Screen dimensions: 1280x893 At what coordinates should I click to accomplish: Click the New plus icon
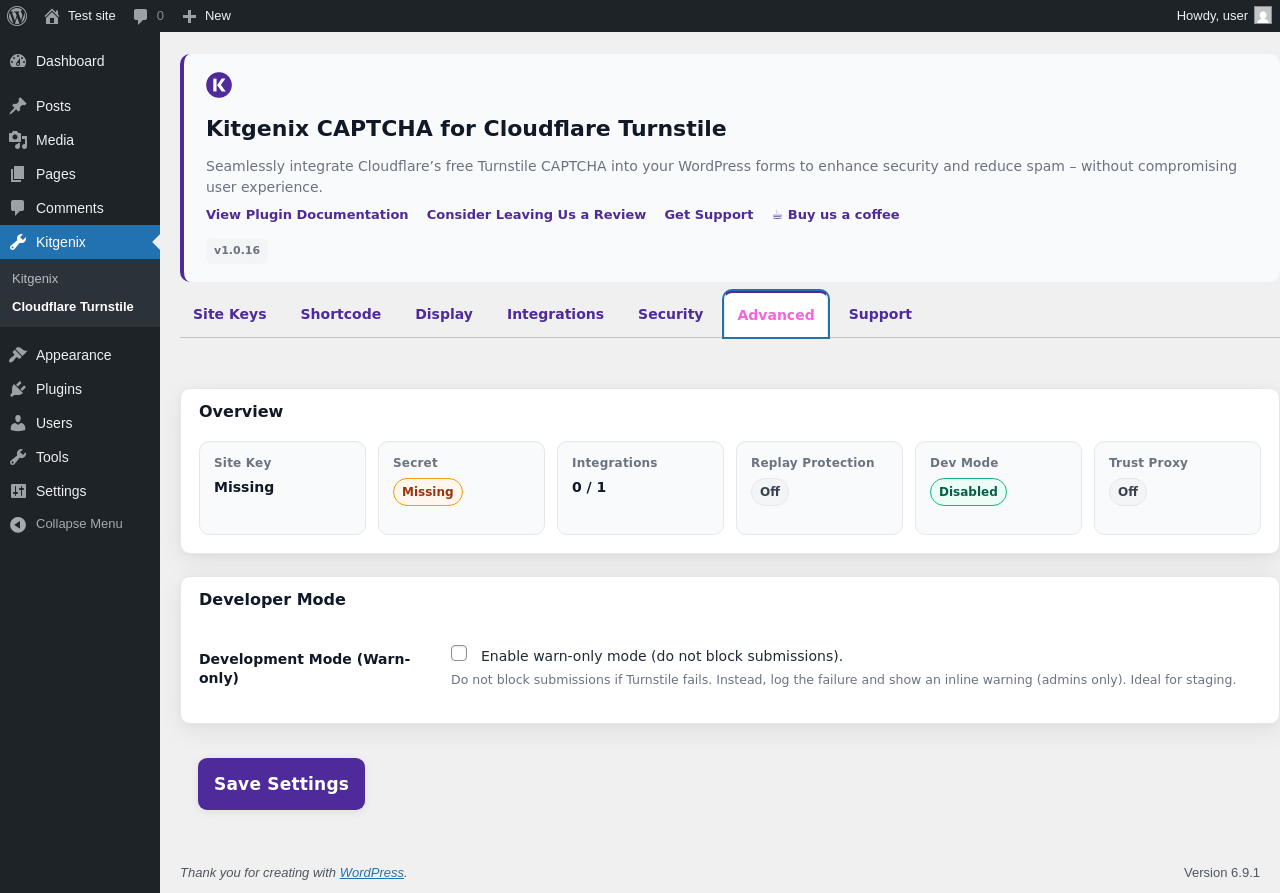pyautogui.click(x=189, y=16)
